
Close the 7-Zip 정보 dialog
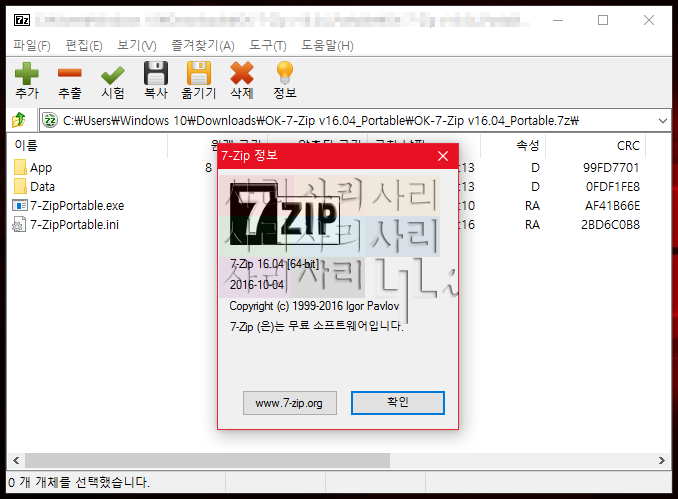pyautogui.click(x=443, y=156)
